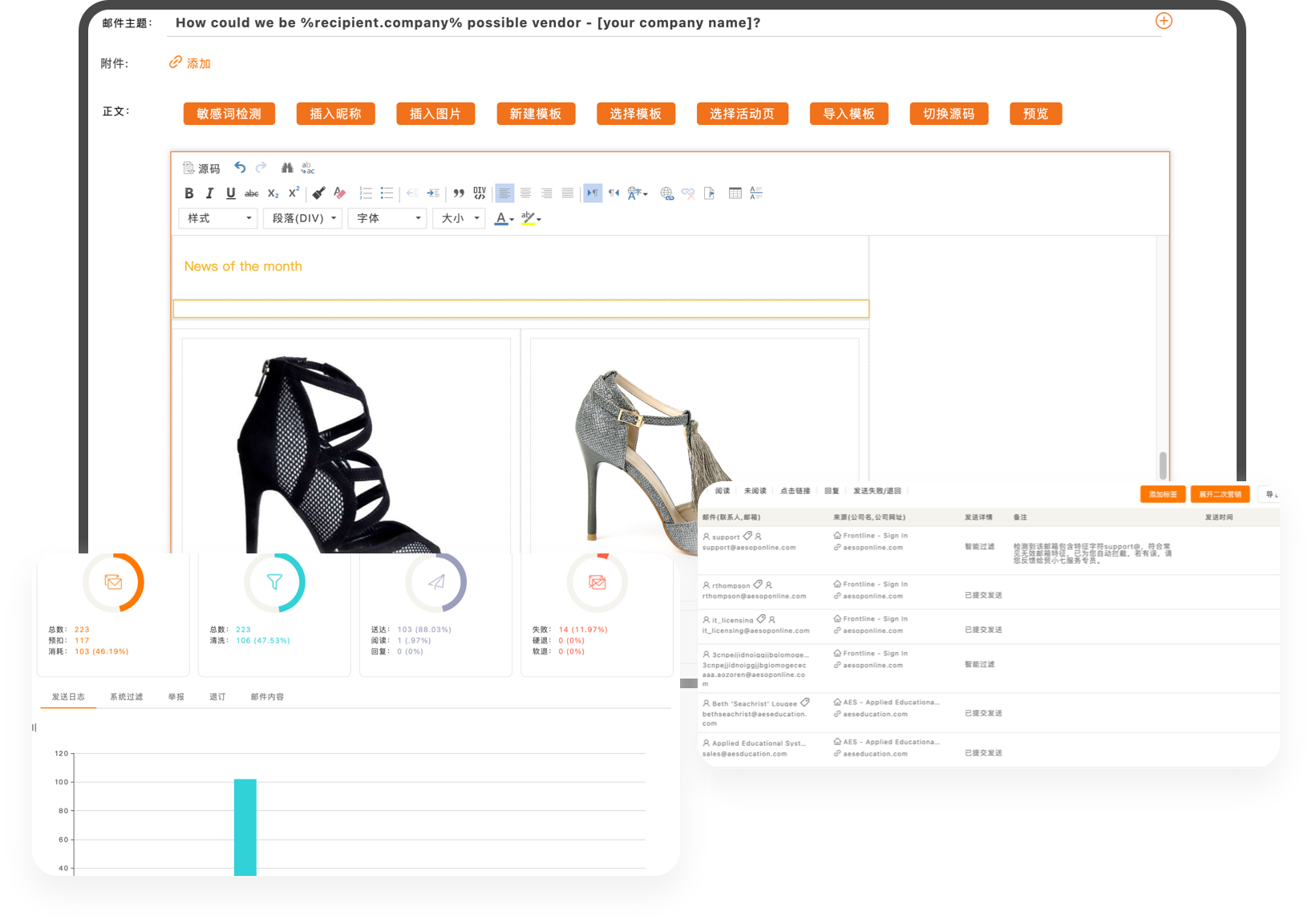Switch to the 系统过滤 tab

point(126,697)
